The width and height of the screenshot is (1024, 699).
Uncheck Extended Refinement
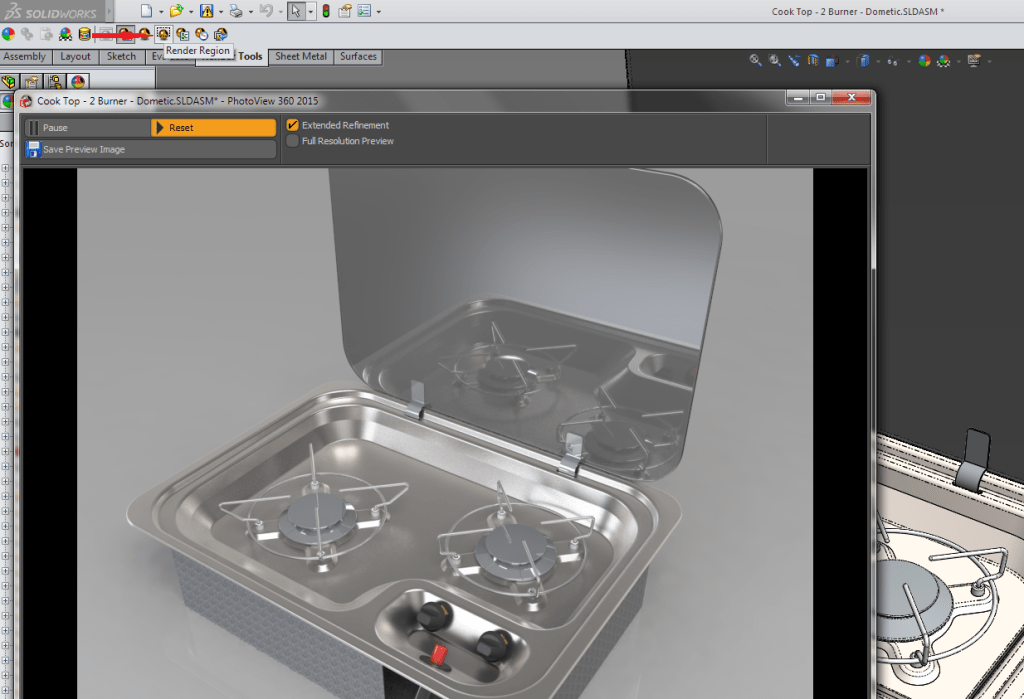(x=291, y=124)
